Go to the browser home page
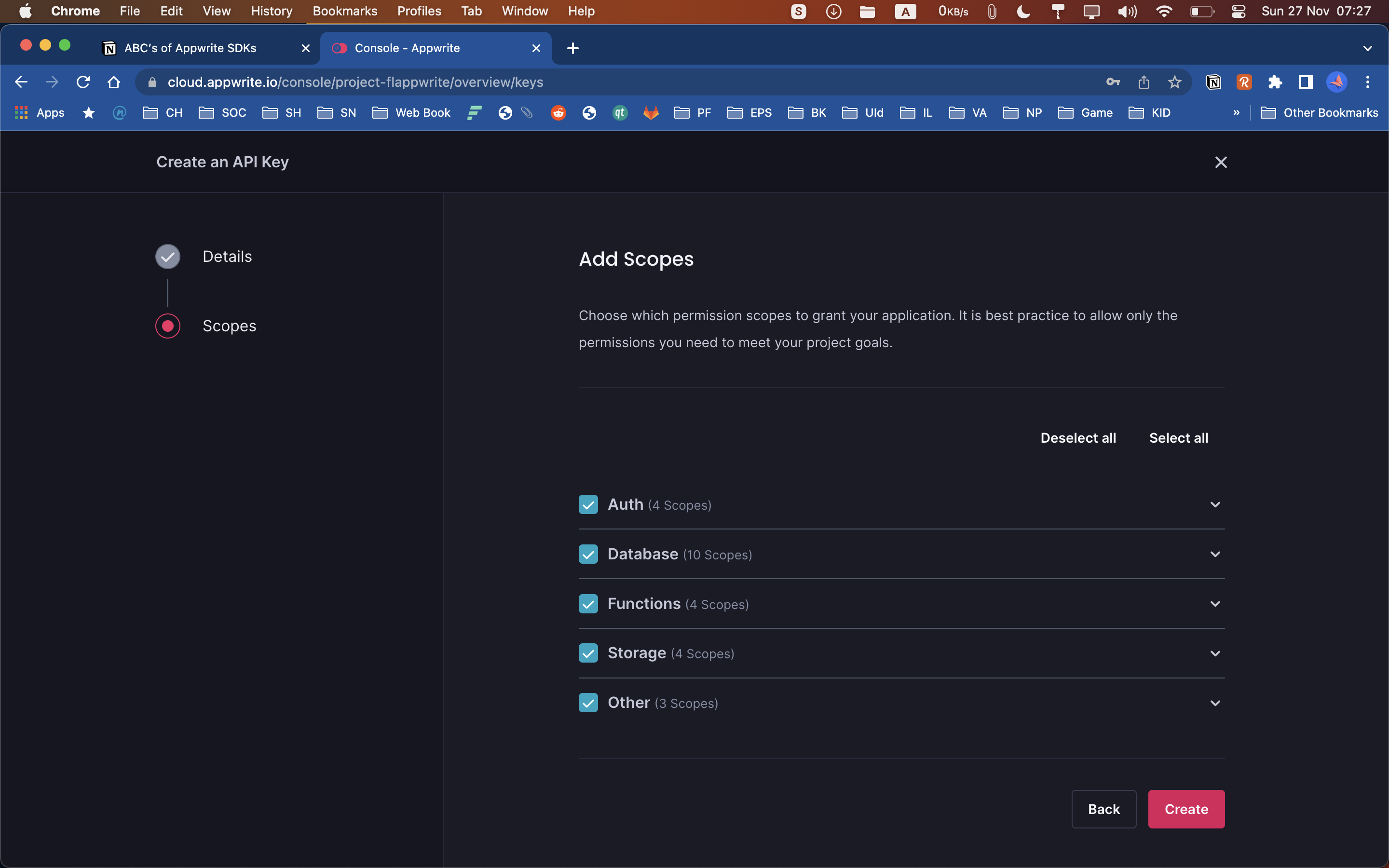This screenshot has height=868, width=1389. pos(114,82)
